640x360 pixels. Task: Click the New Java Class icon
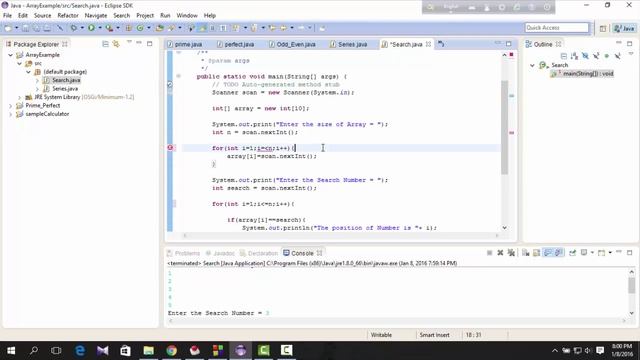click(140, 28)
